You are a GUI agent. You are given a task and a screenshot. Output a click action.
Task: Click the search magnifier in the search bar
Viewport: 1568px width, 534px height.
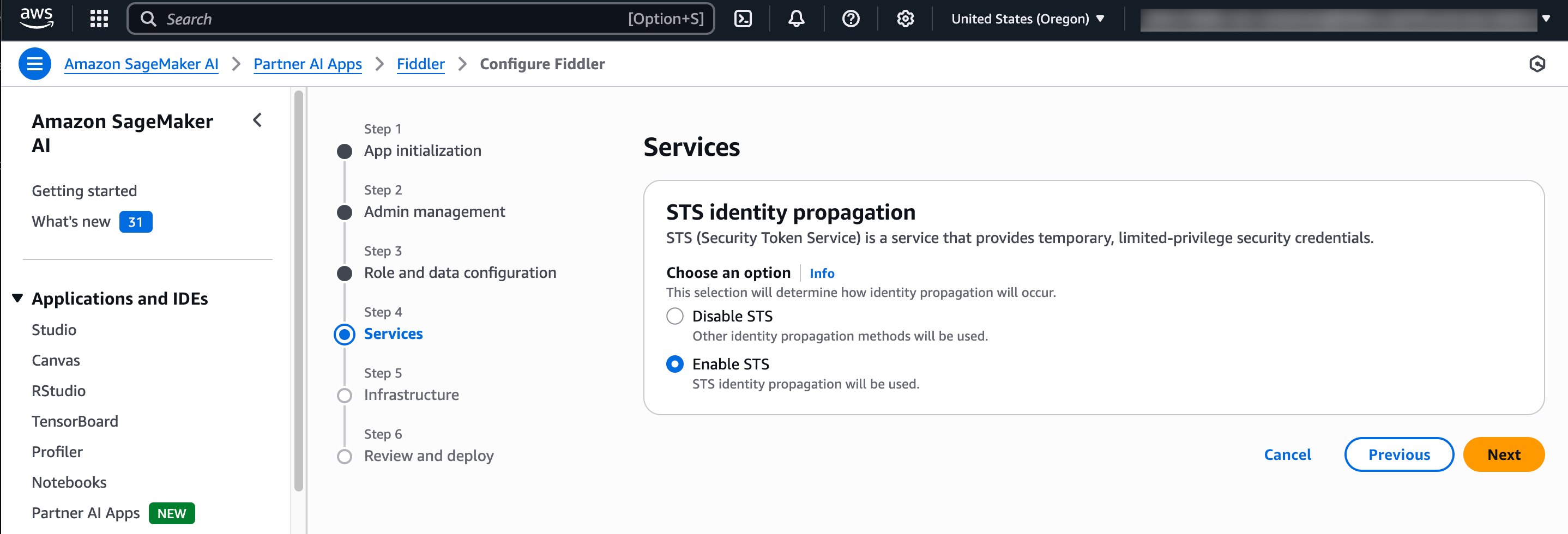click(148, 18)
